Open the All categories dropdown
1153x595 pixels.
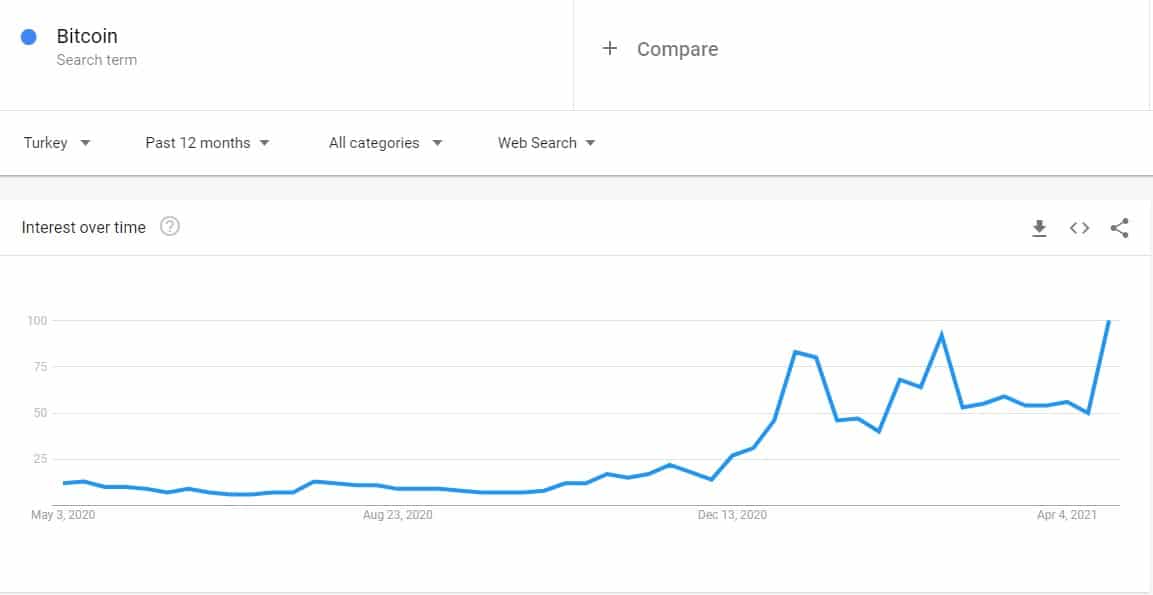click(x=386, y=143)
